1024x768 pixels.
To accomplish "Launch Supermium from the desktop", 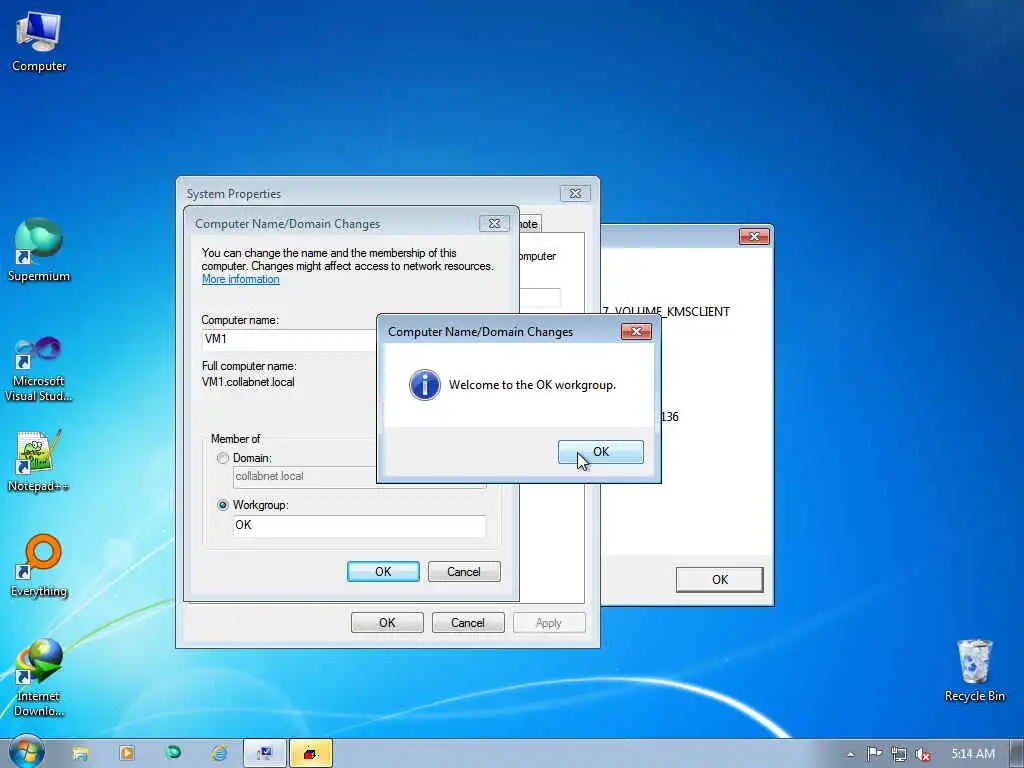I will coord(39,249).
